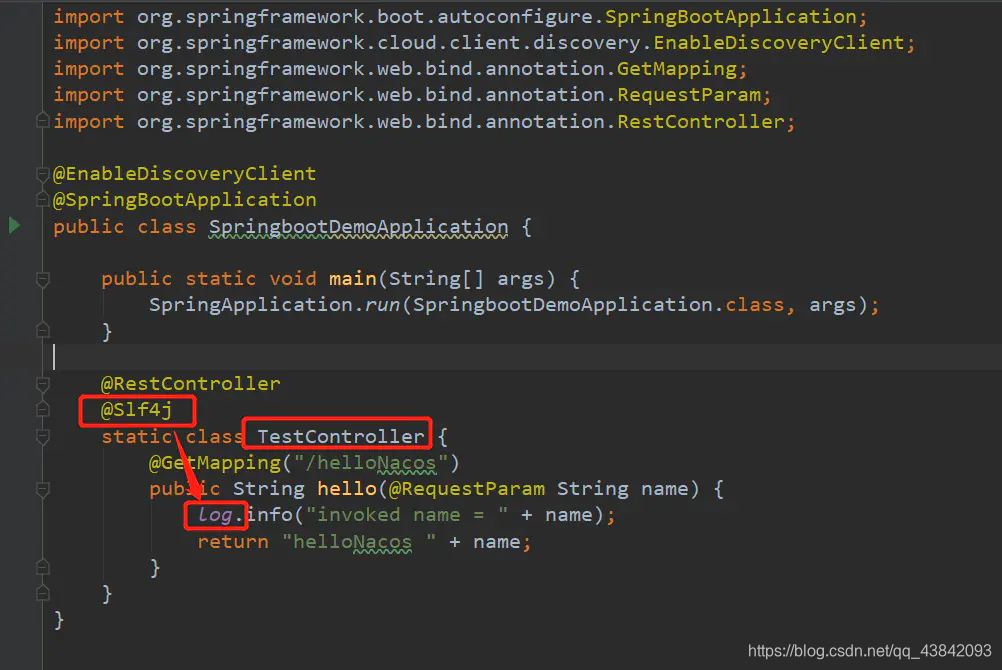
Task: Click the fold marker next to @SpringBootApplication
Action: 43,199
